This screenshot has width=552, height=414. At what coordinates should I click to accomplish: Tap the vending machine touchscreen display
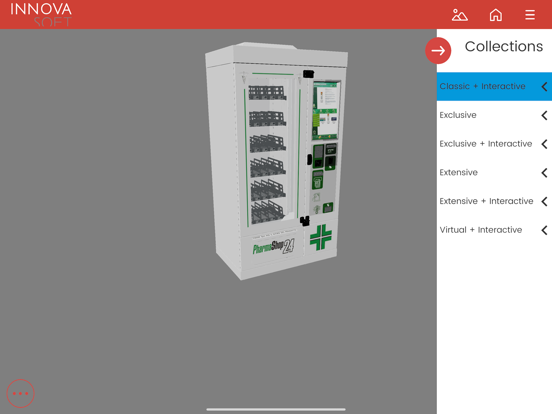pos(326,110)
